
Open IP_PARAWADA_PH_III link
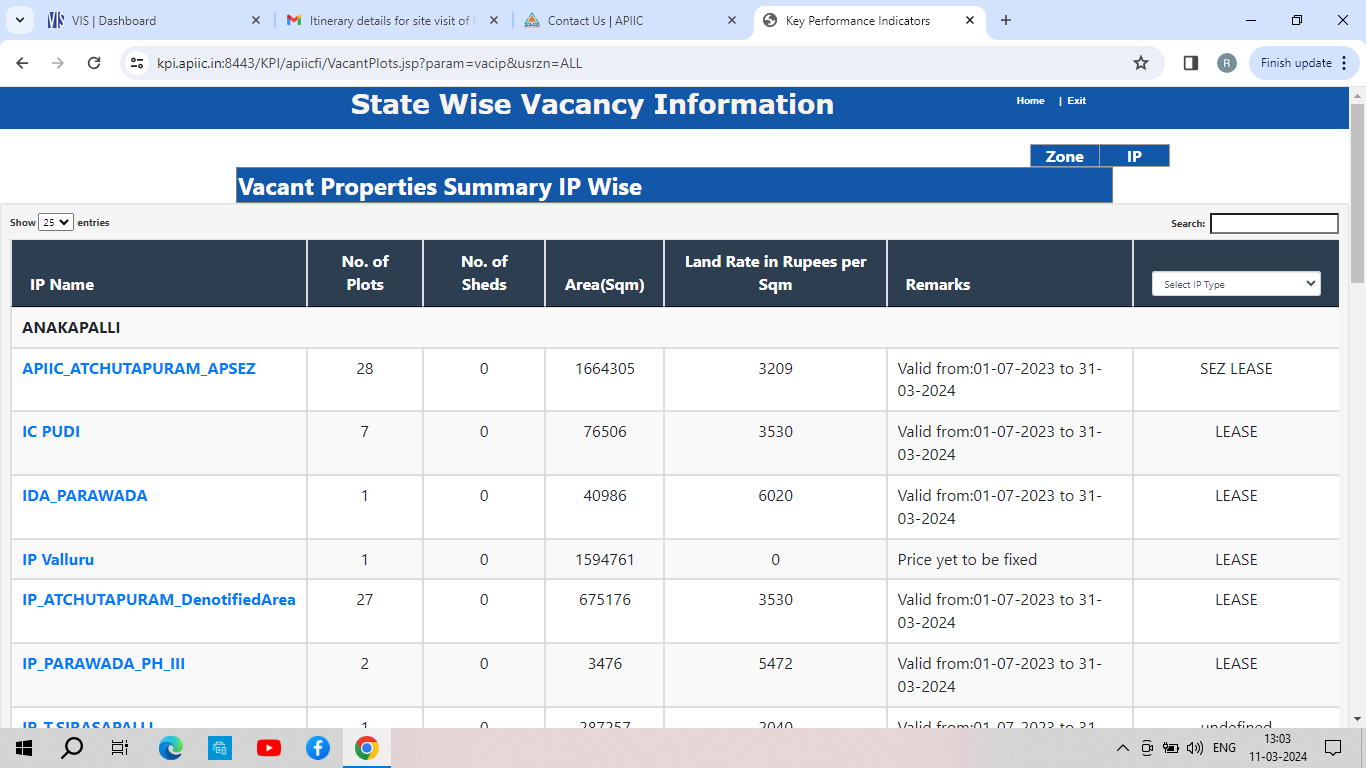tap(104, 664)
